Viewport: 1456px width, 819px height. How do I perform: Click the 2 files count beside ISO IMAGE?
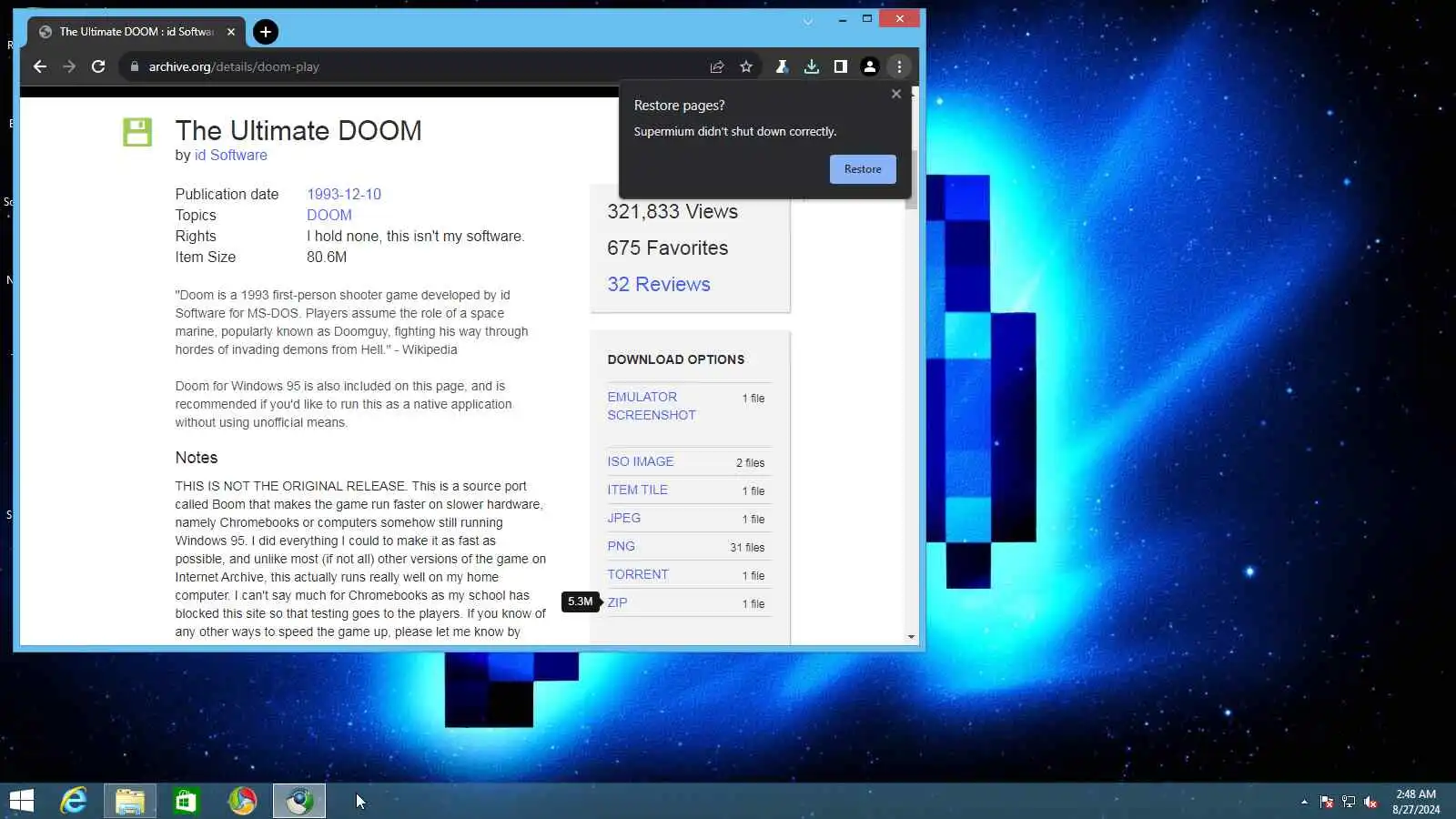pyautogui.click(x=751, y=463)
